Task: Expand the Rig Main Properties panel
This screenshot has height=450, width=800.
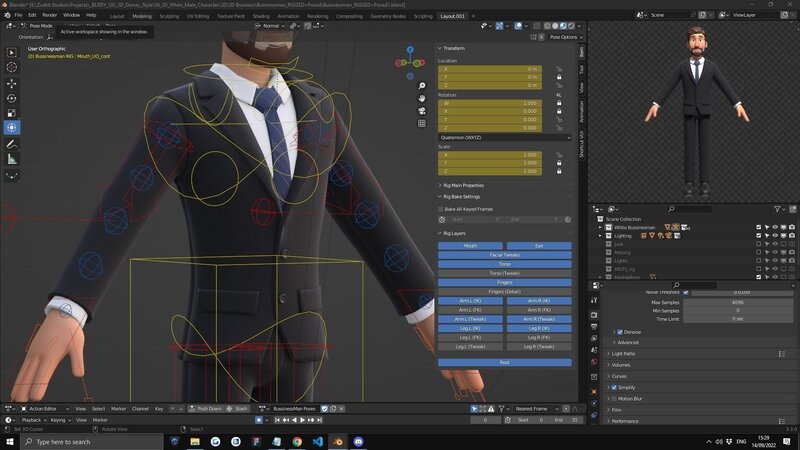Action: (462, 185)
